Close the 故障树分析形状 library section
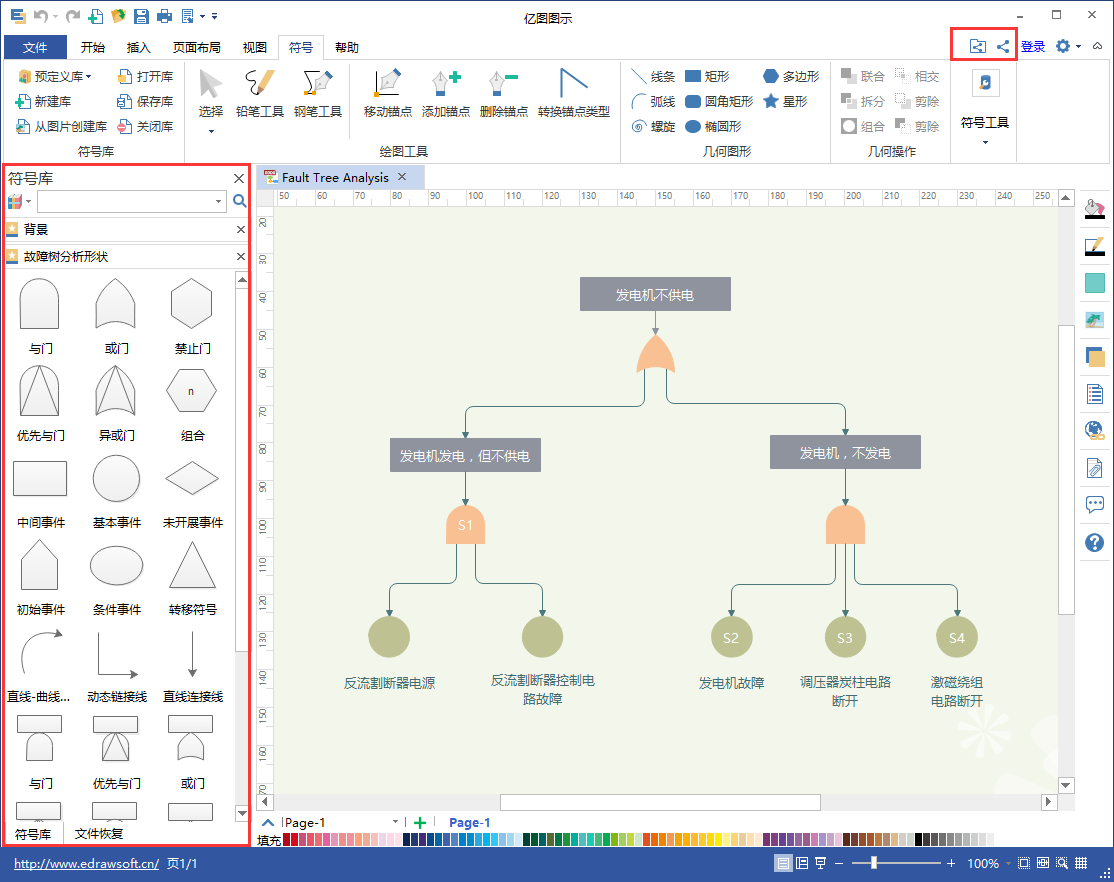This screenshot has width=1114, height=882. point(241,257)
